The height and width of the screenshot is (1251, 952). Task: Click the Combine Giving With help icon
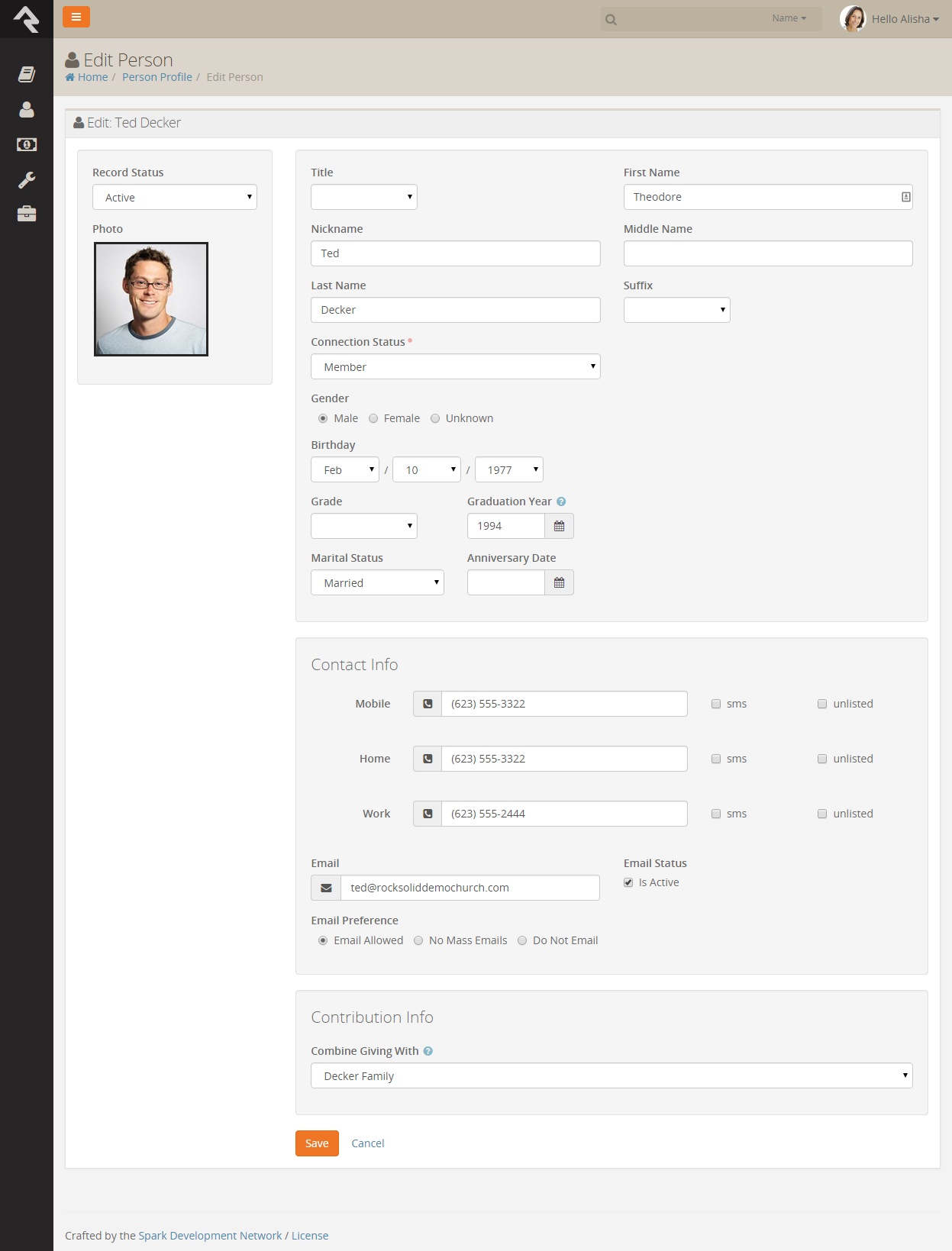pos(428,1051)
